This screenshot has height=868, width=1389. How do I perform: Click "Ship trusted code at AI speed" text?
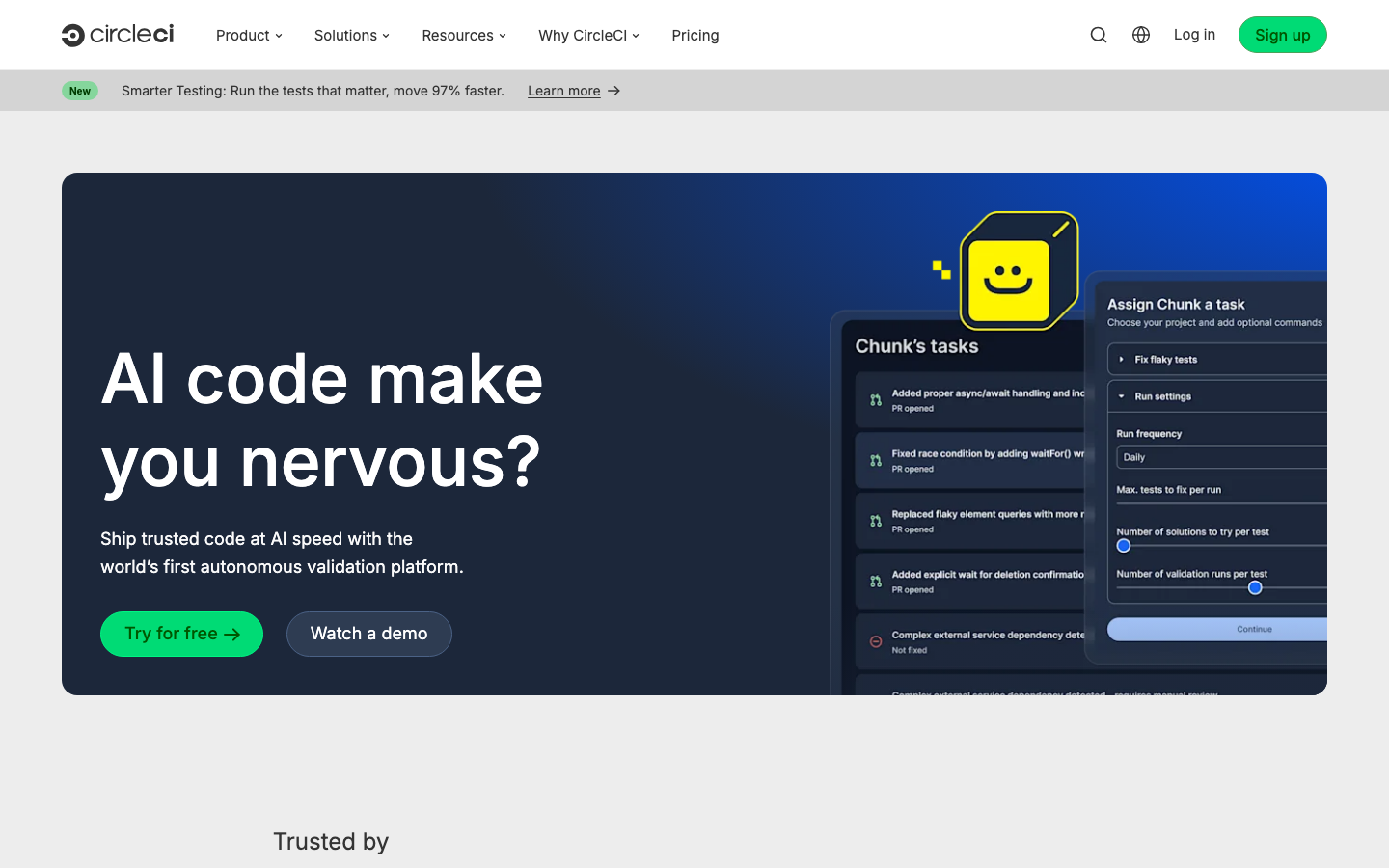point(282,553)
